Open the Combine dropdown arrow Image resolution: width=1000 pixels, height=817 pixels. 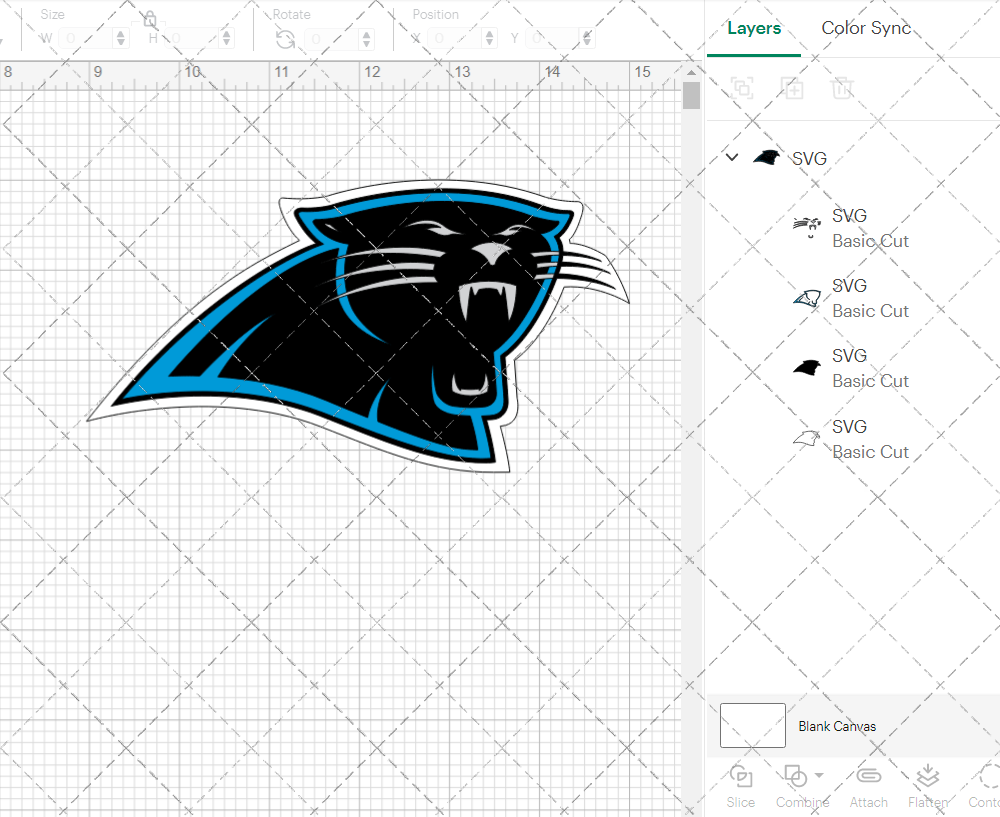pos(820,776)
